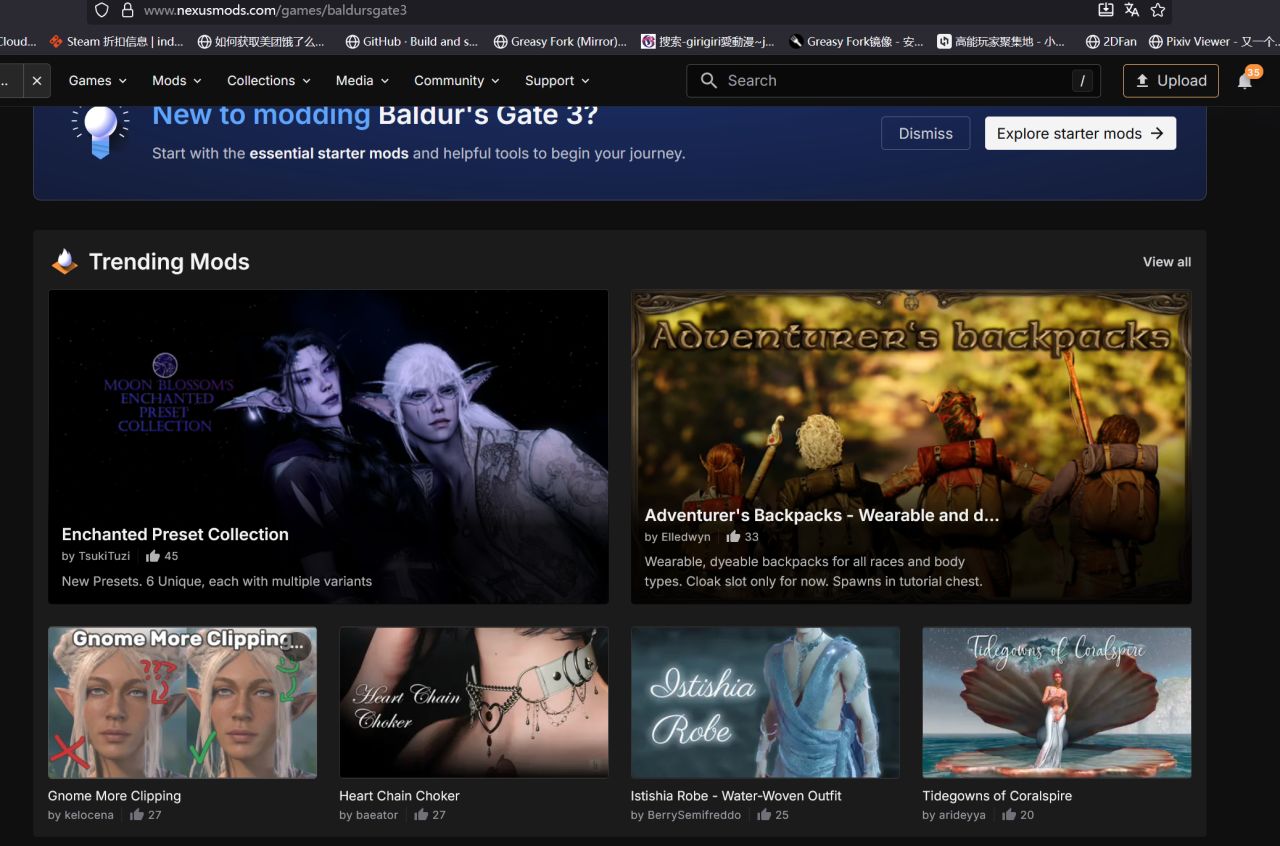The width and height of the screenshot is (1280, 846).
Task: Click the thumbs-up icon for Heart Chain Choker
Action: pyautogui.click(x=421, y=815)
